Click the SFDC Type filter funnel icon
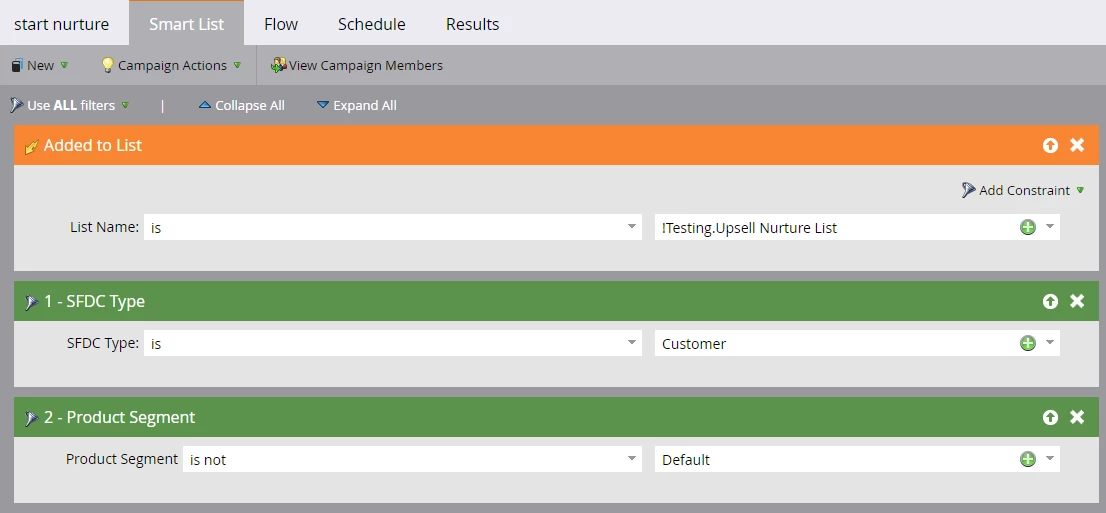 pyautogui.click(x=31, y=303)
